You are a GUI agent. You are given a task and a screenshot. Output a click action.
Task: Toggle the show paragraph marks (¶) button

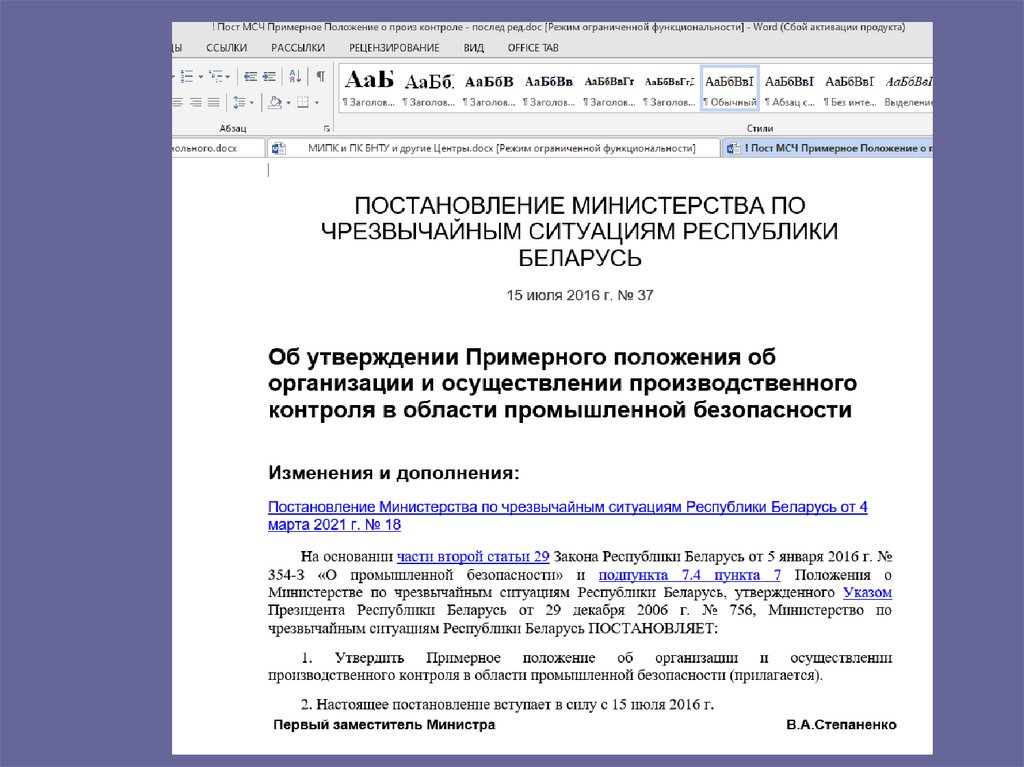320,77
